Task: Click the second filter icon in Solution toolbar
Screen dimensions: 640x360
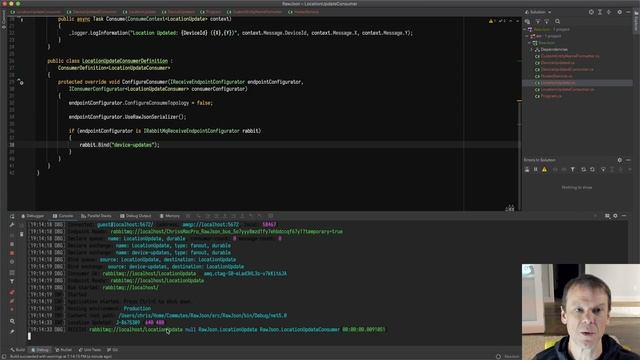Action: (x=547, y=22)
